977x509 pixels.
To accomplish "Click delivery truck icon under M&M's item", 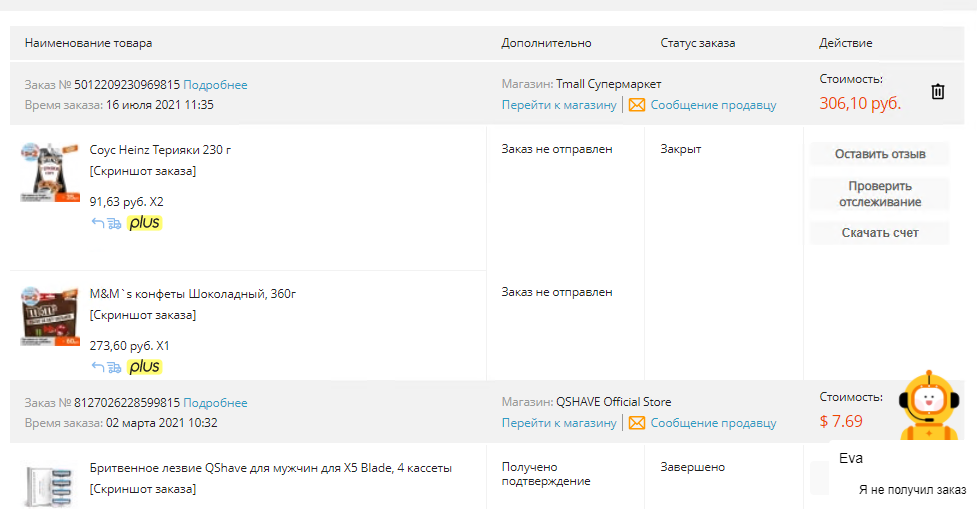I will (114, 367).
